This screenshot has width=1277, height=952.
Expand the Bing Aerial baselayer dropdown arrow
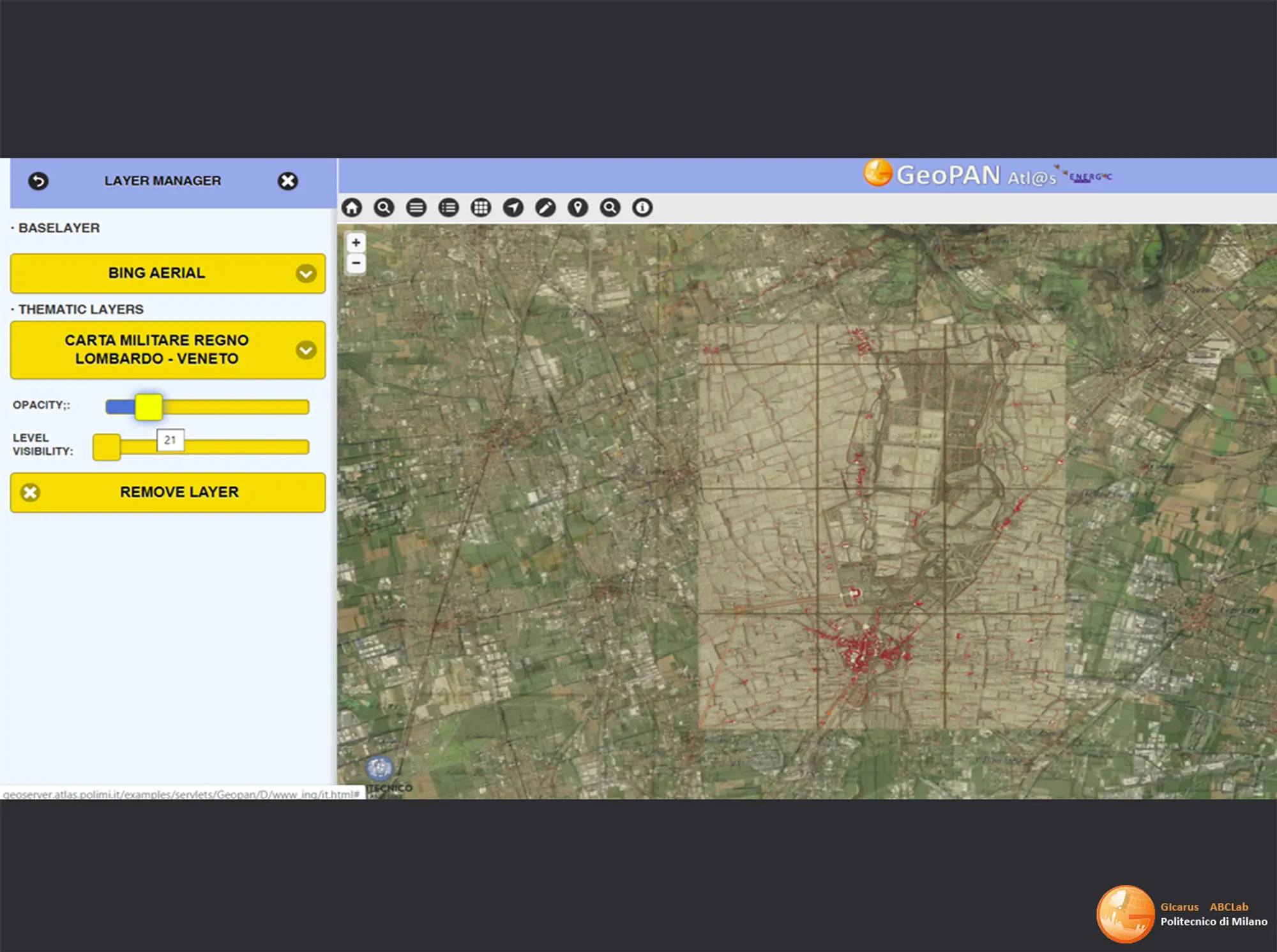(x=306, y=274)
